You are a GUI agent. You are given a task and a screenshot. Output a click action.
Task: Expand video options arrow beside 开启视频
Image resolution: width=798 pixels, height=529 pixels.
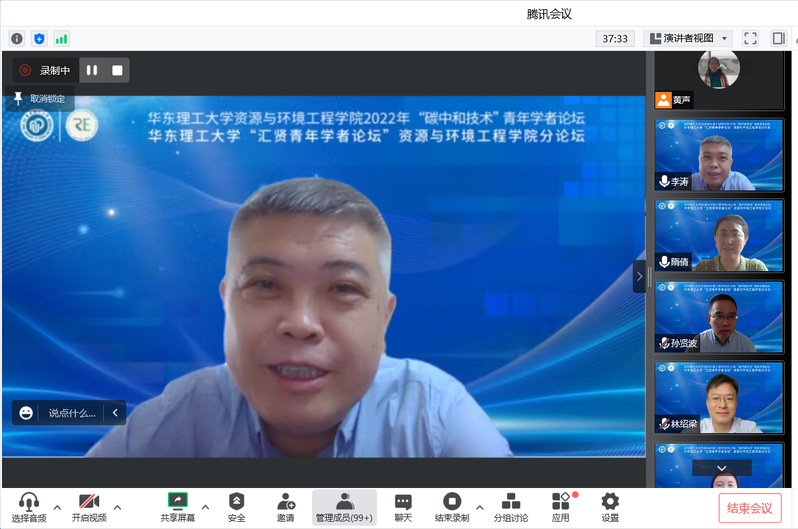click(x=118, y=506)
